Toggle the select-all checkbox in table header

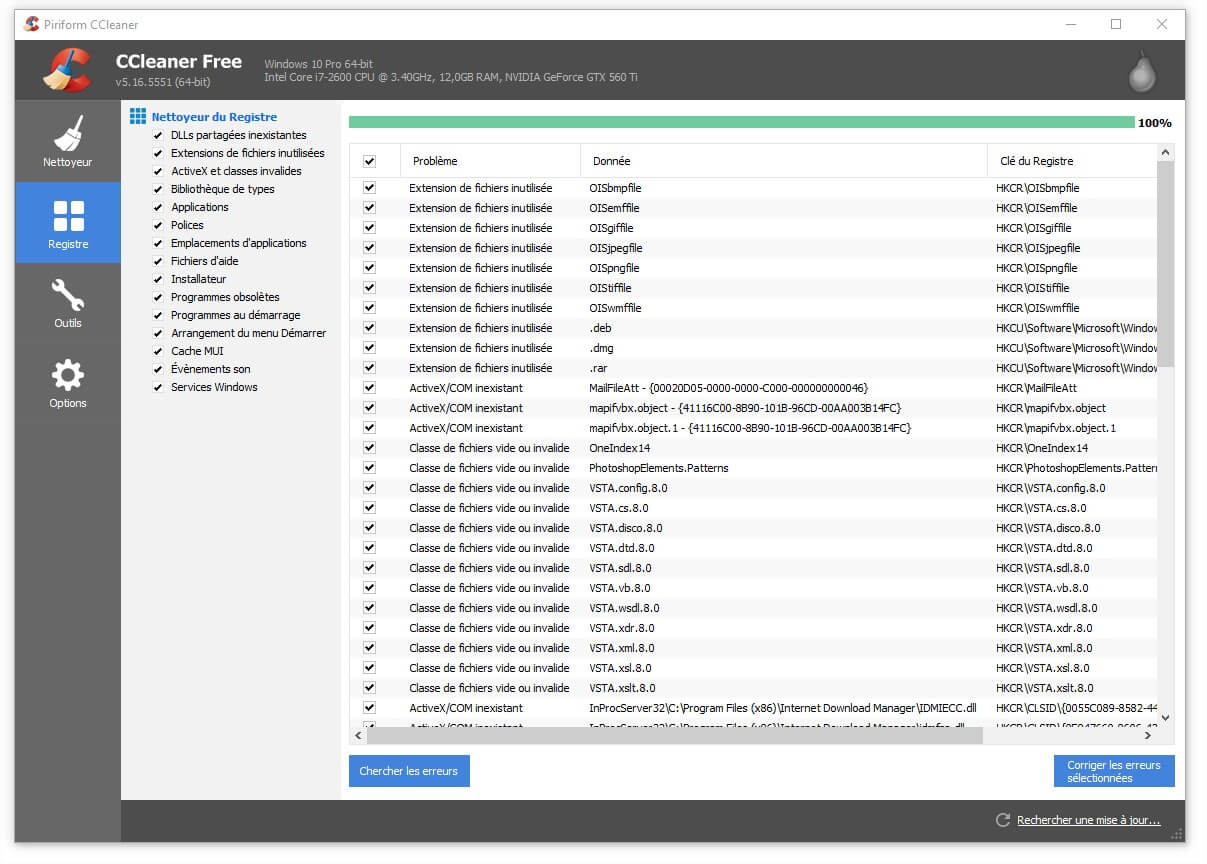[369, 161]
